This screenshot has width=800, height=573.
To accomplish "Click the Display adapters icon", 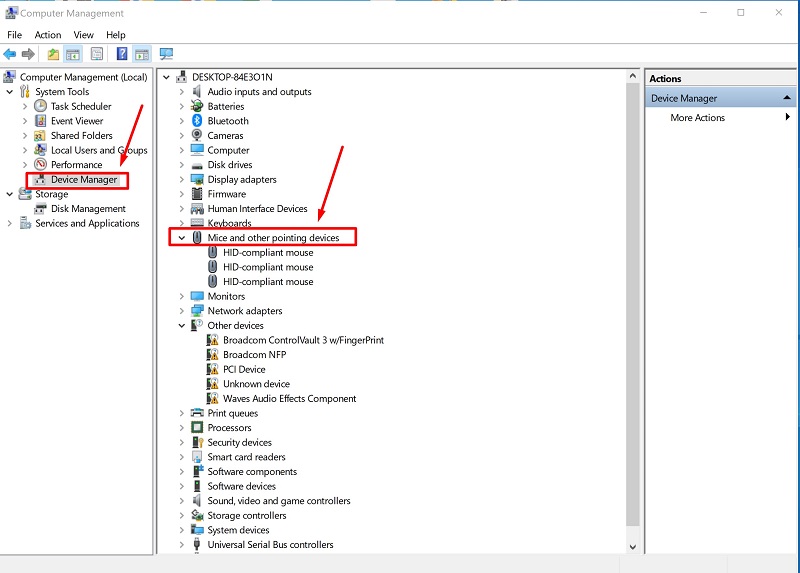I will pos(197,179).
